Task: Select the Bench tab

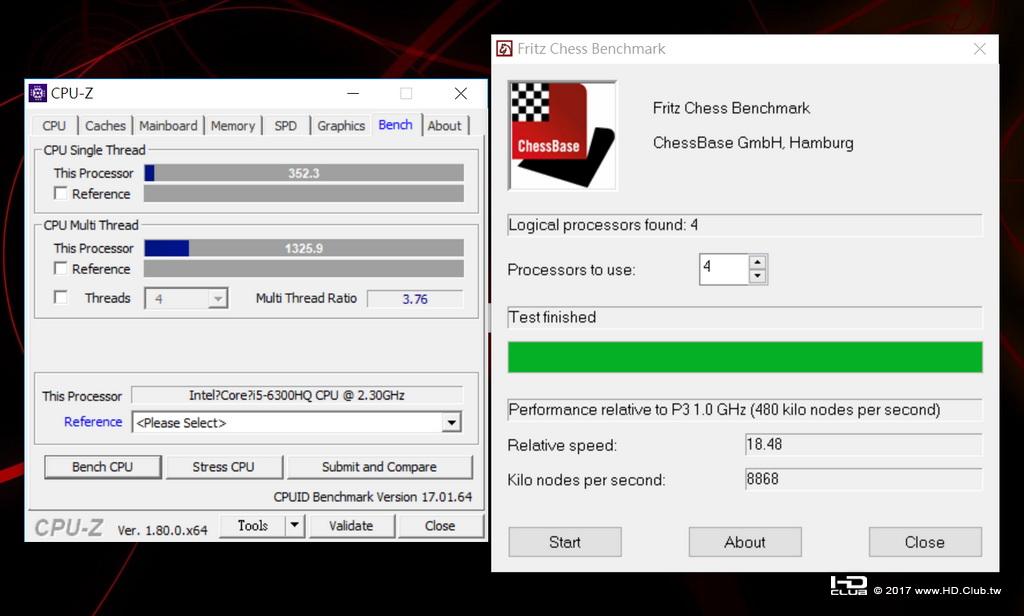Action: pyautogui.click(x=395, y=124)
